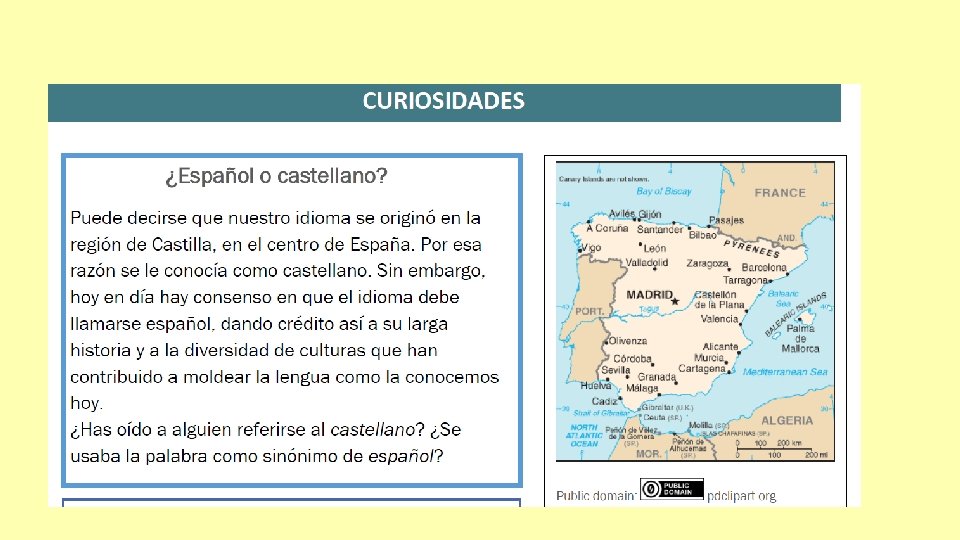This screenshot has height=540, width=960.
Task: Click the Bilbao label on map
Action: [702, 236]
